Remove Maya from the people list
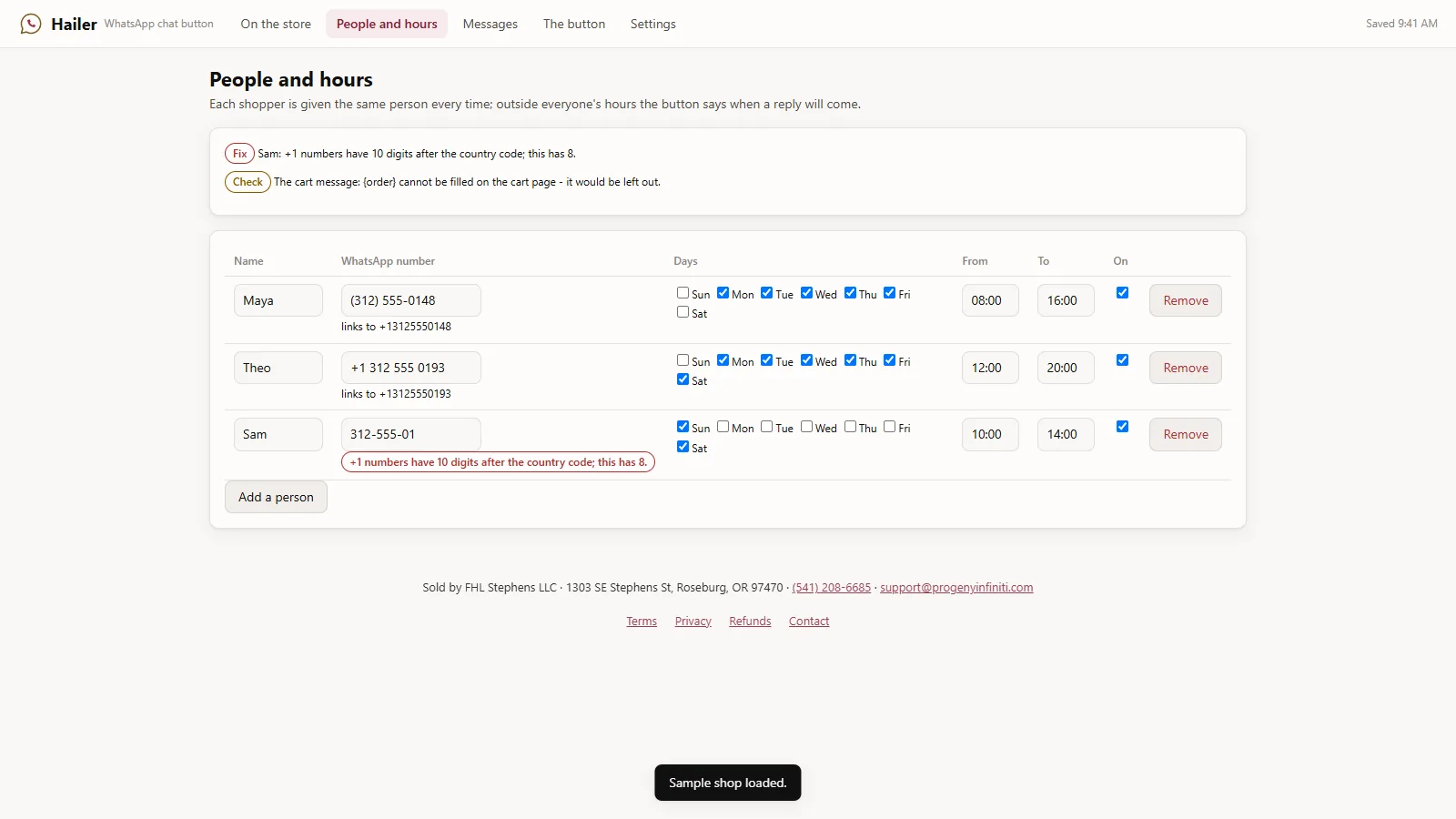The width and height of the screenshot is (1456, 819). tap(1186, 300)
